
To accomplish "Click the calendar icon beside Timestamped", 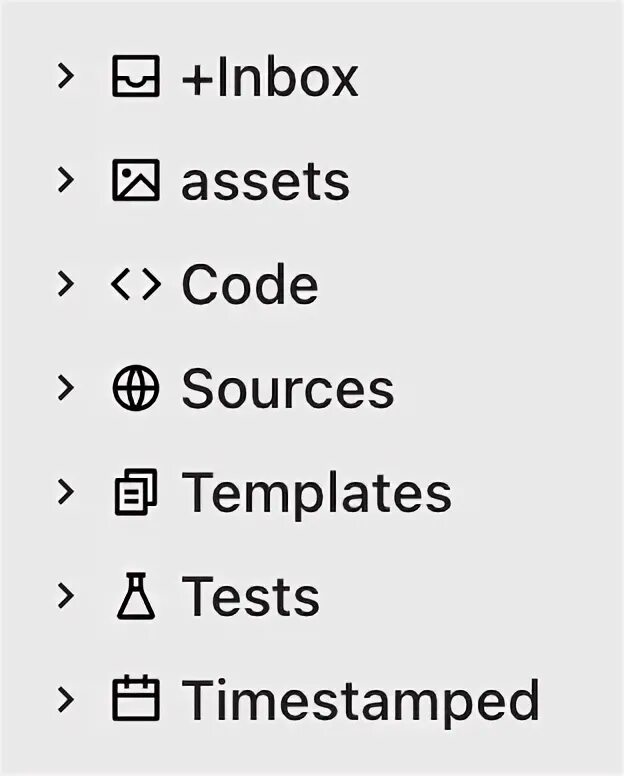I will pyautogui.click(x=135, y=700).
